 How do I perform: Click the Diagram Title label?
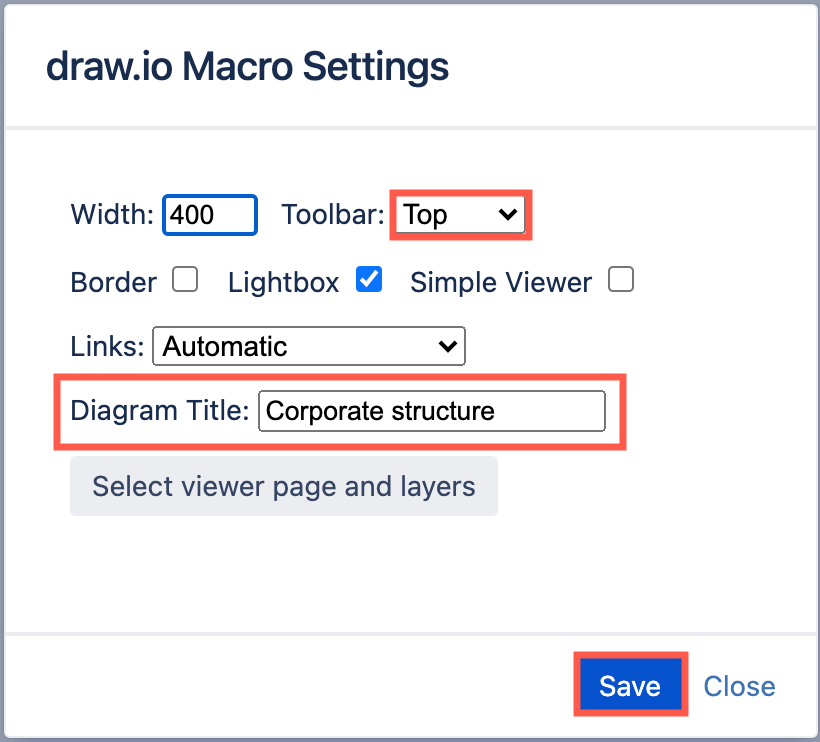coord(159,410)
